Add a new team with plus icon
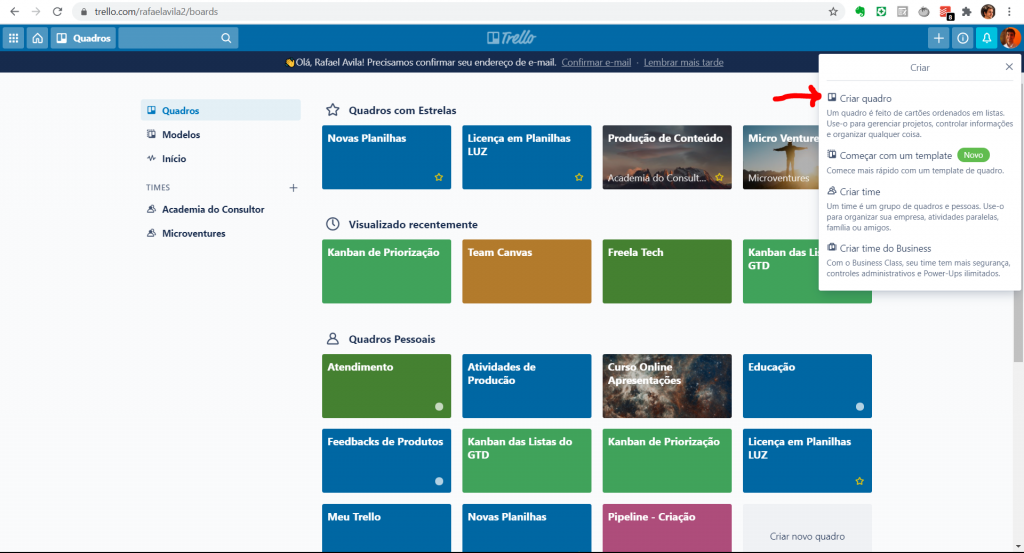Image resolution: width=1024 pixels, height=553 pixels. pyautogui.click(x=293, y=187)
